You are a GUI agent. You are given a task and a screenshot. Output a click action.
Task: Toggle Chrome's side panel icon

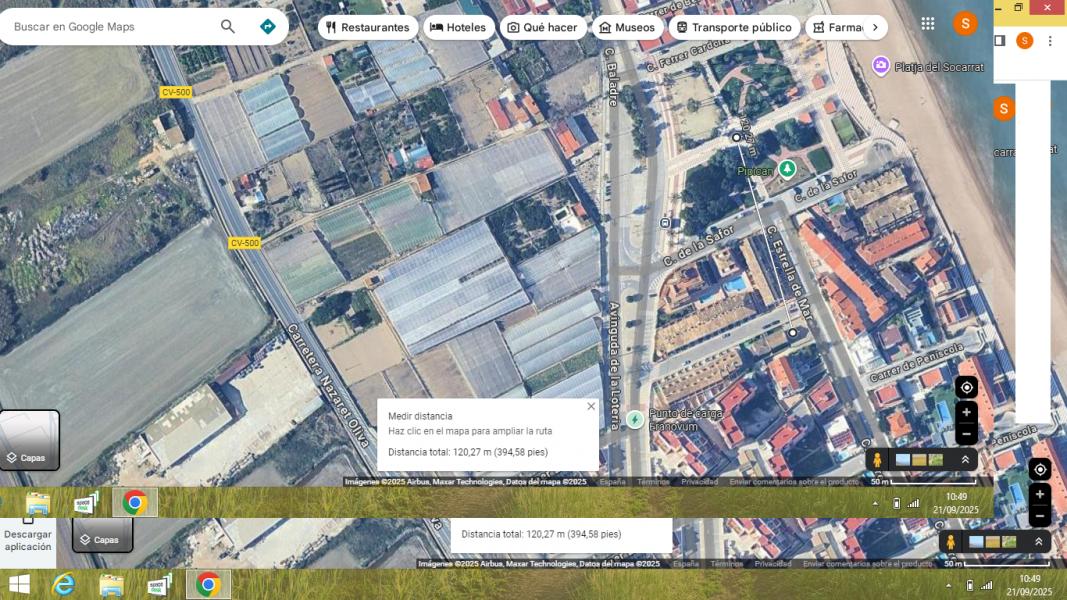999,41
